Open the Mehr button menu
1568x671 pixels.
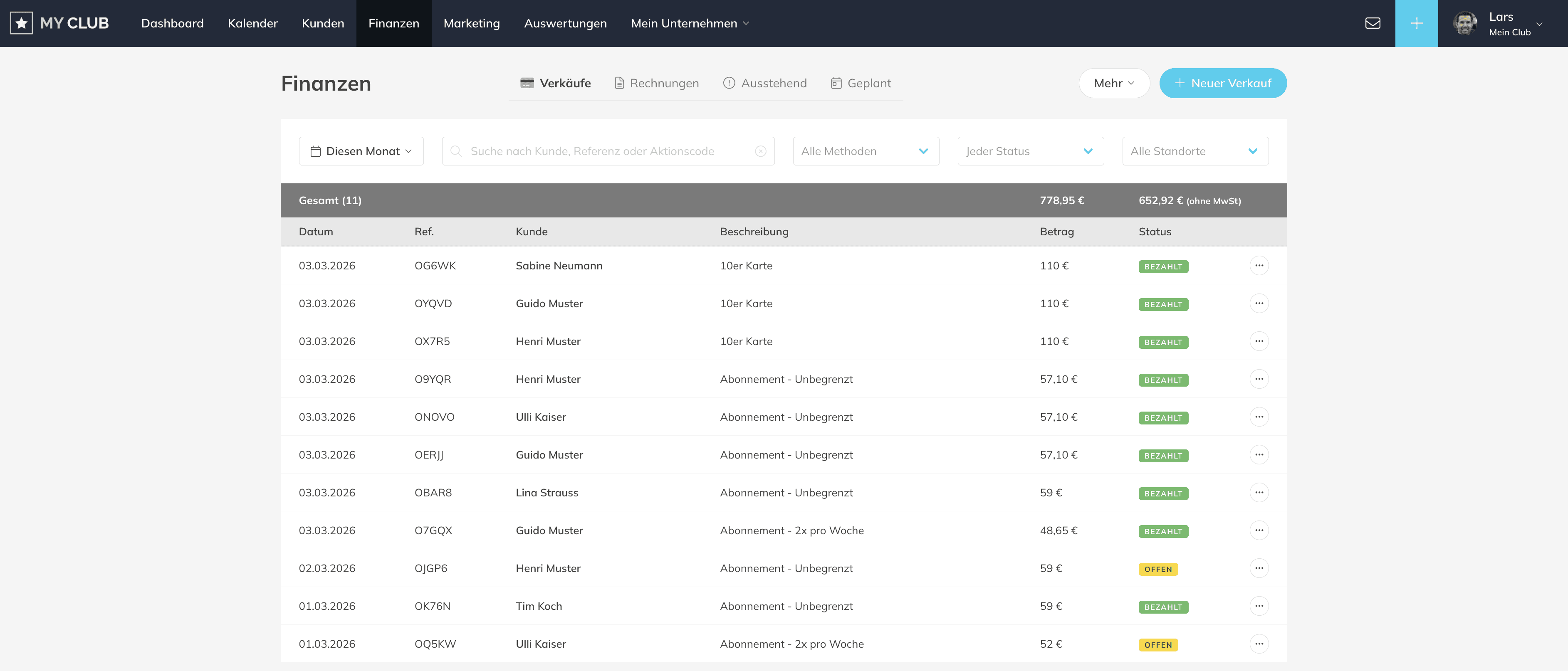click(x=1113, y=83)
